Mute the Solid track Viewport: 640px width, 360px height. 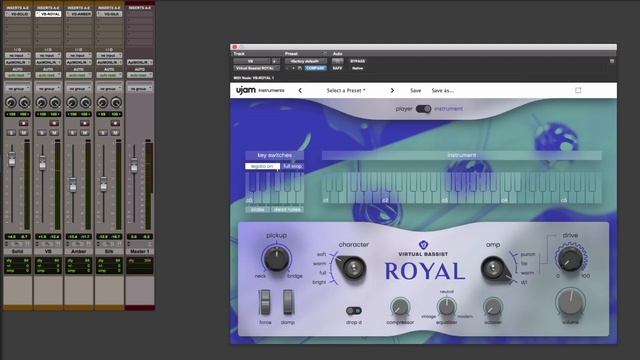point(24,133)
